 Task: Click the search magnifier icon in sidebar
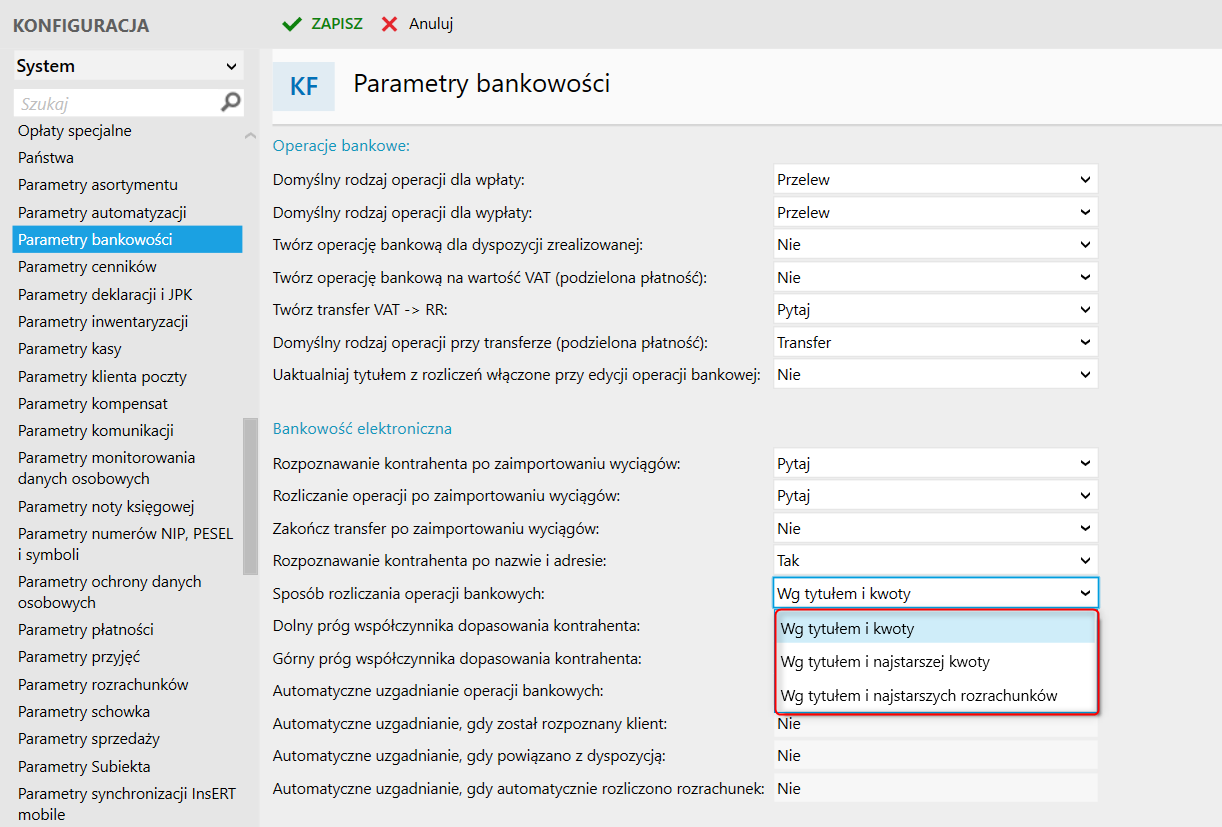tap(231, 102)
